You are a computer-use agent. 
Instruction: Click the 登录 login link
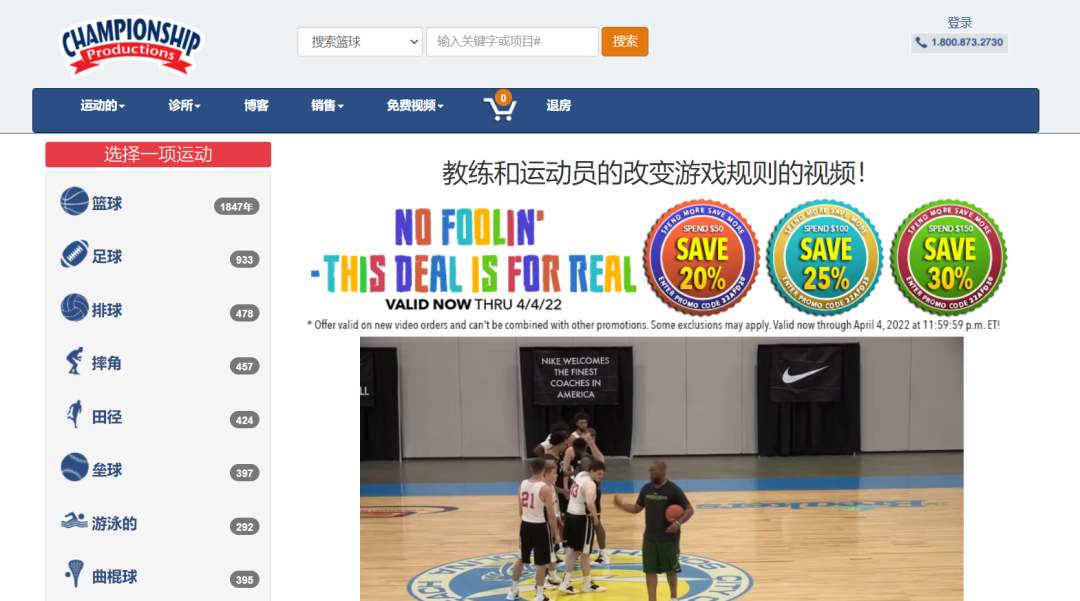pos(959,23)
